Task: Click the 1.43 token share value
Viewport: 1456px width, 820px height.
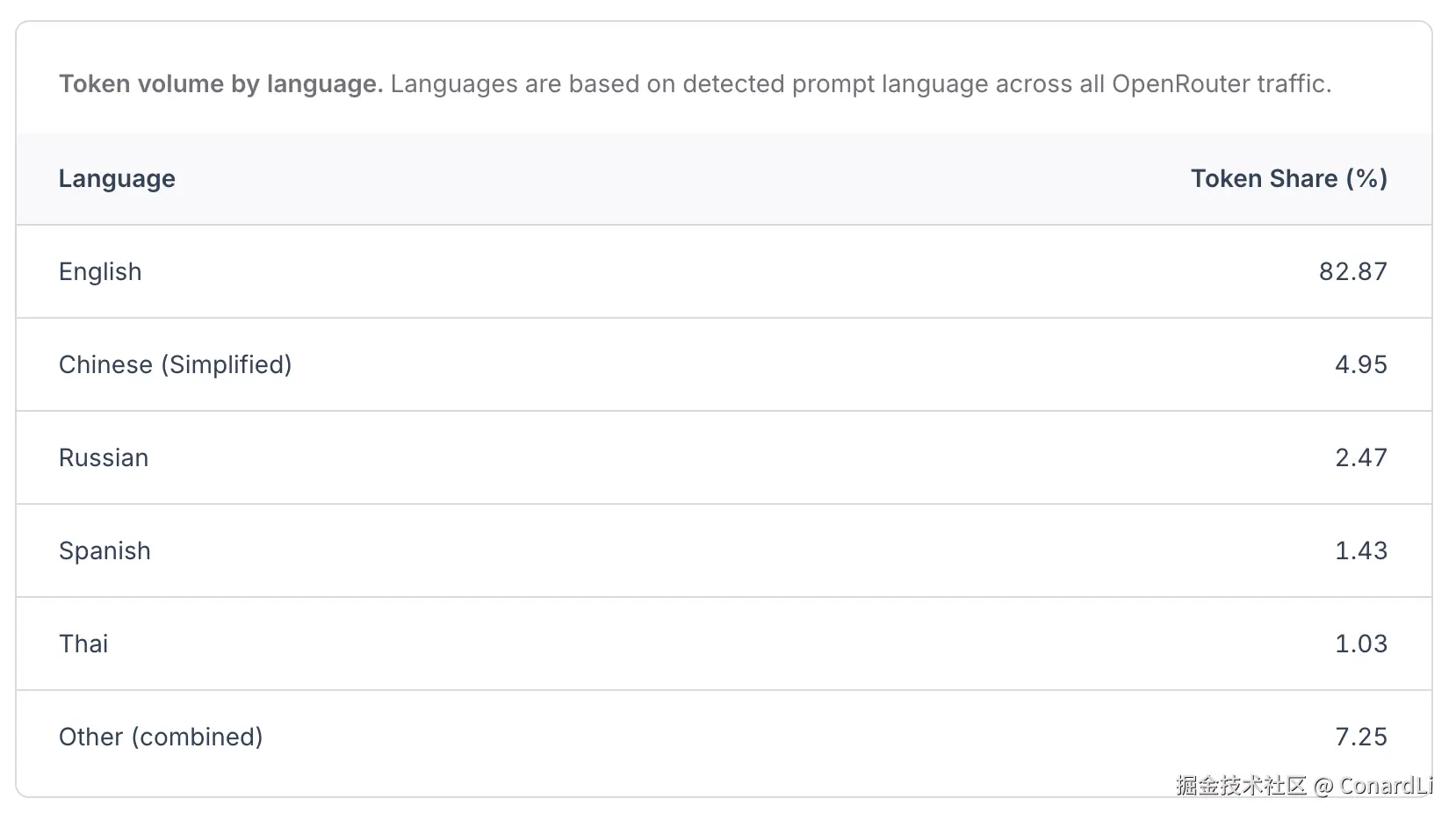Action: (1360, 551)
